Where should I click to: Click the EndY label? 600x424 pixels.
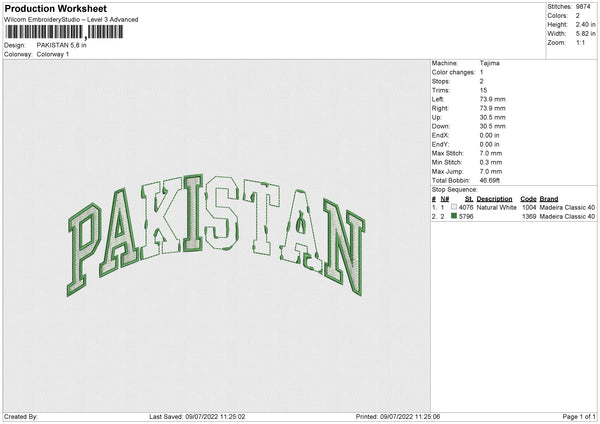[x=440, y=144]
